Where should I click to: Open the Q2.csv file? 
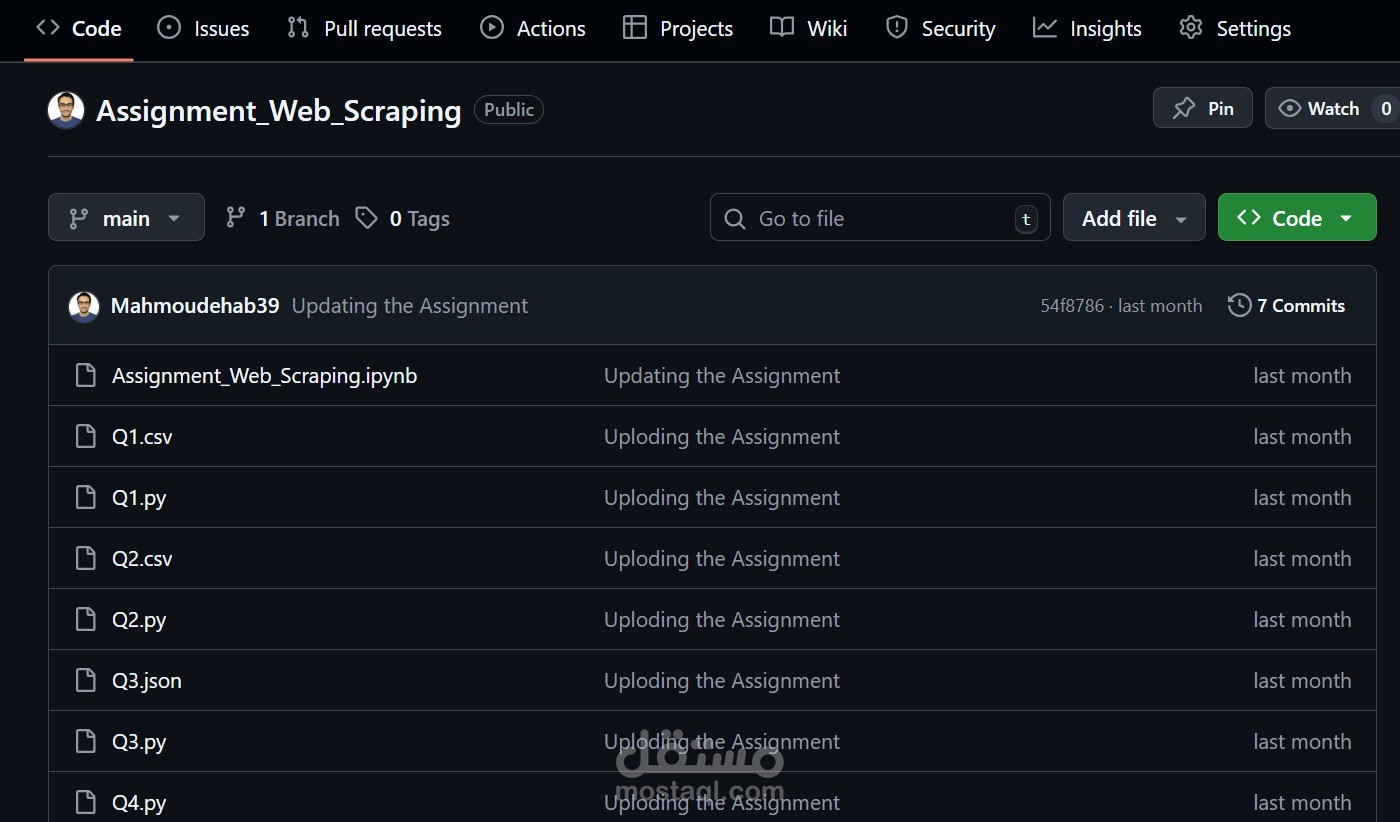pyautogui.click(x=142, y=559)
